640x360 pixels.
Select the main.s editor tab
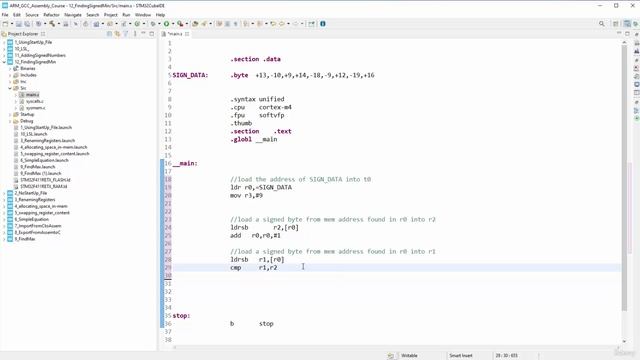coord(175,34)
